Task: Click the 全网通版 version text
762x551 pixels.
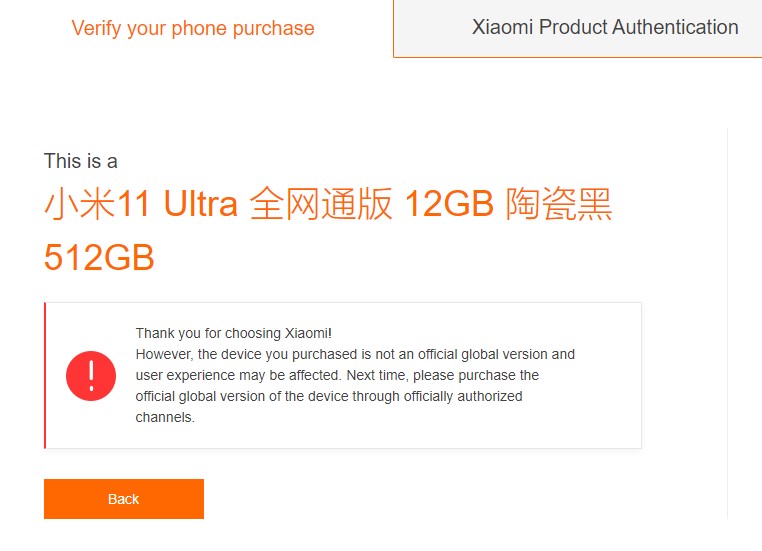Action: pos(321,203)
